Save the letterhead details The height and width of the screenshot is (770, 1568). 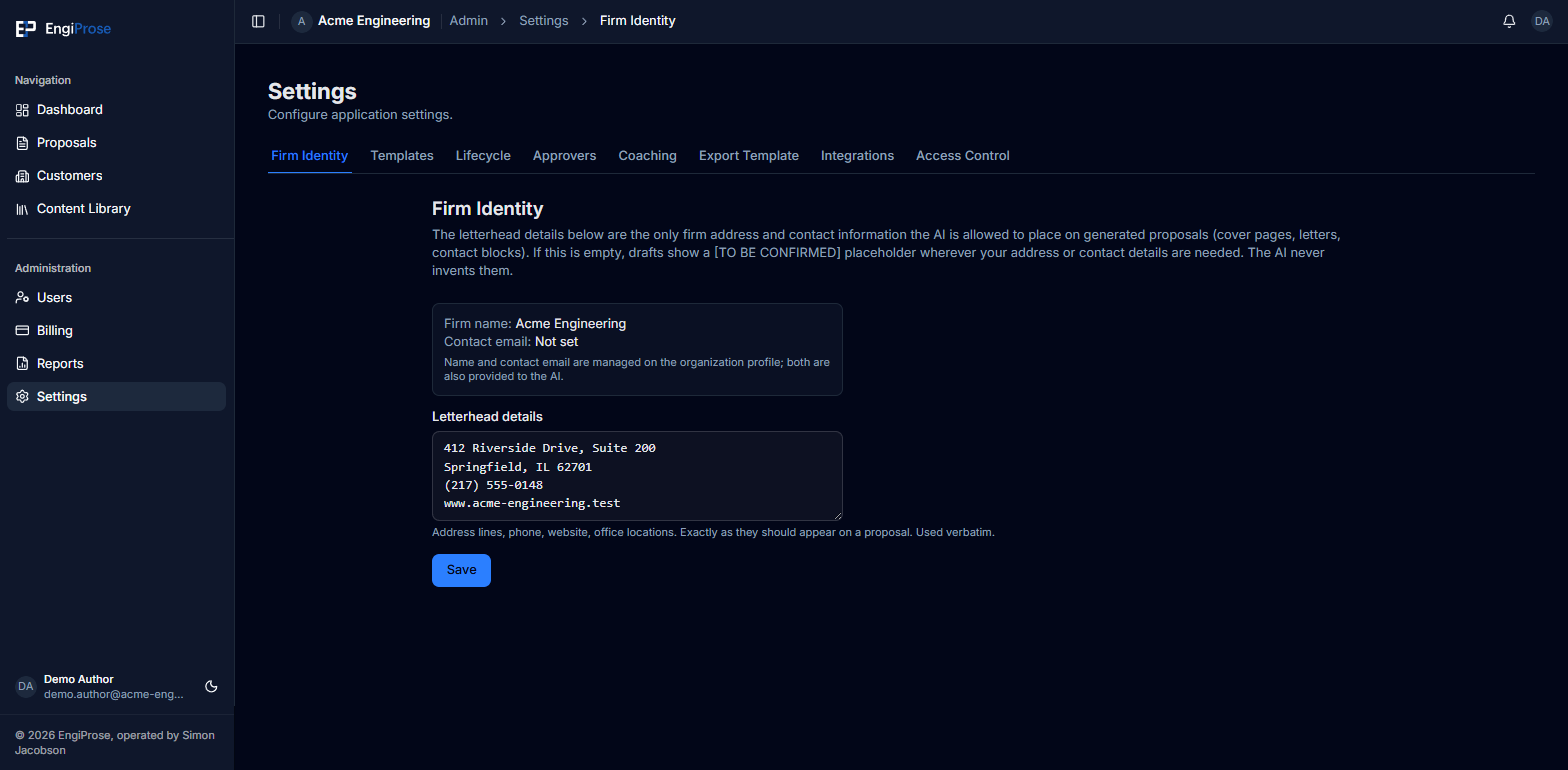click(461, 570)
